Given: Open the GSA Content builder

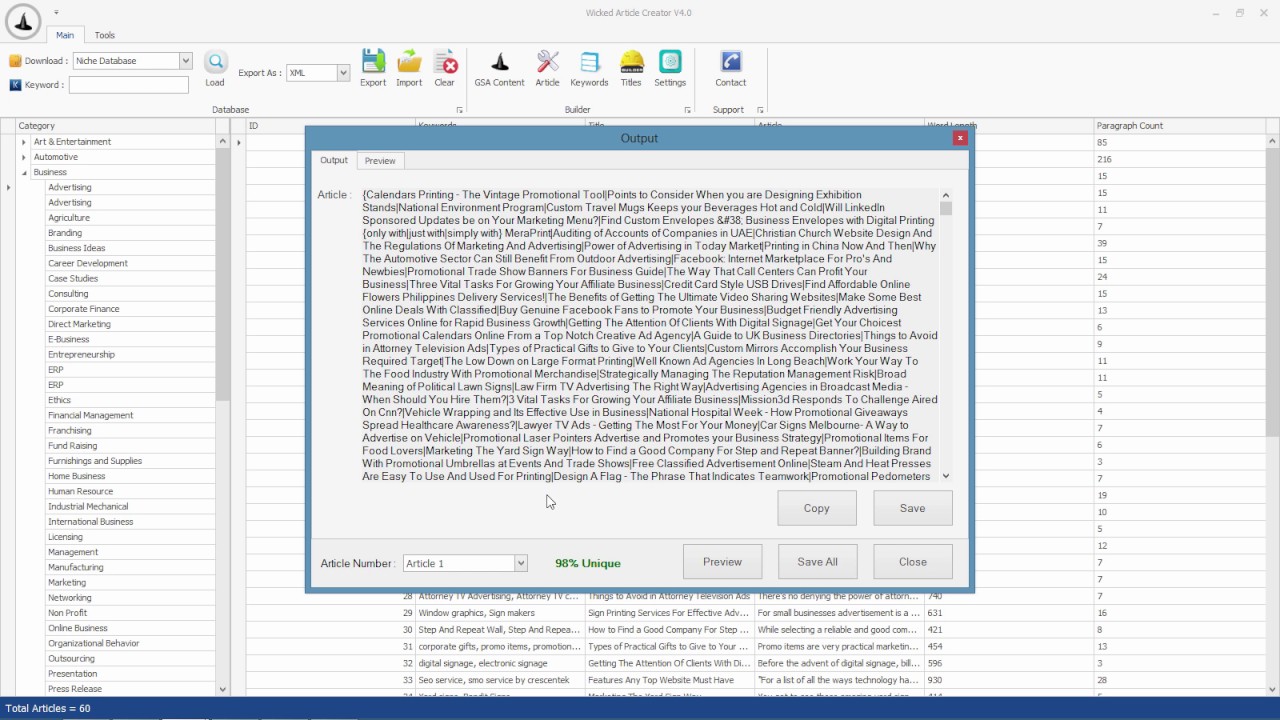Looking at the screenshot, I should point(499,69).
